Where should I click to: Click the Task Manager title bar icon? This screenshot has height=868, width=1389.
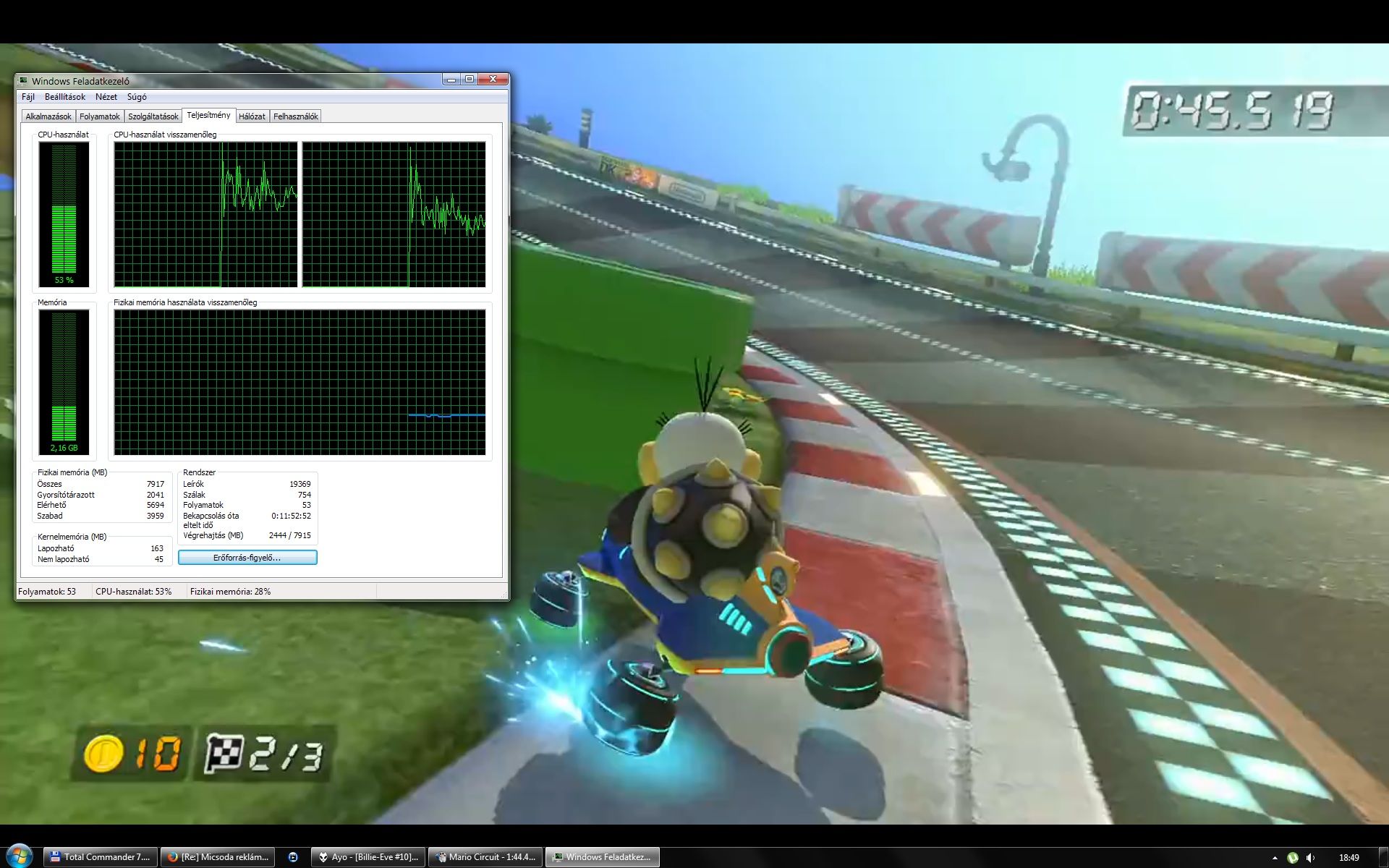coord(24,81)
